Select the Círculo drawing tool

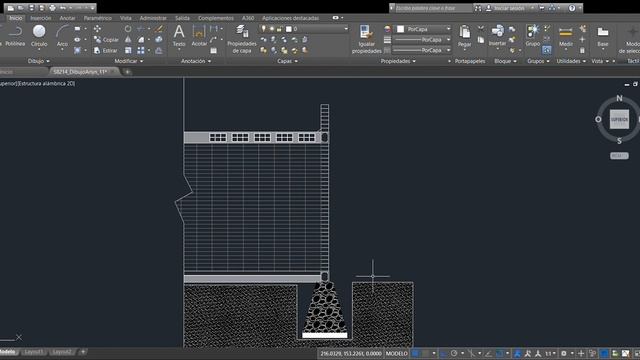[39, 36]
